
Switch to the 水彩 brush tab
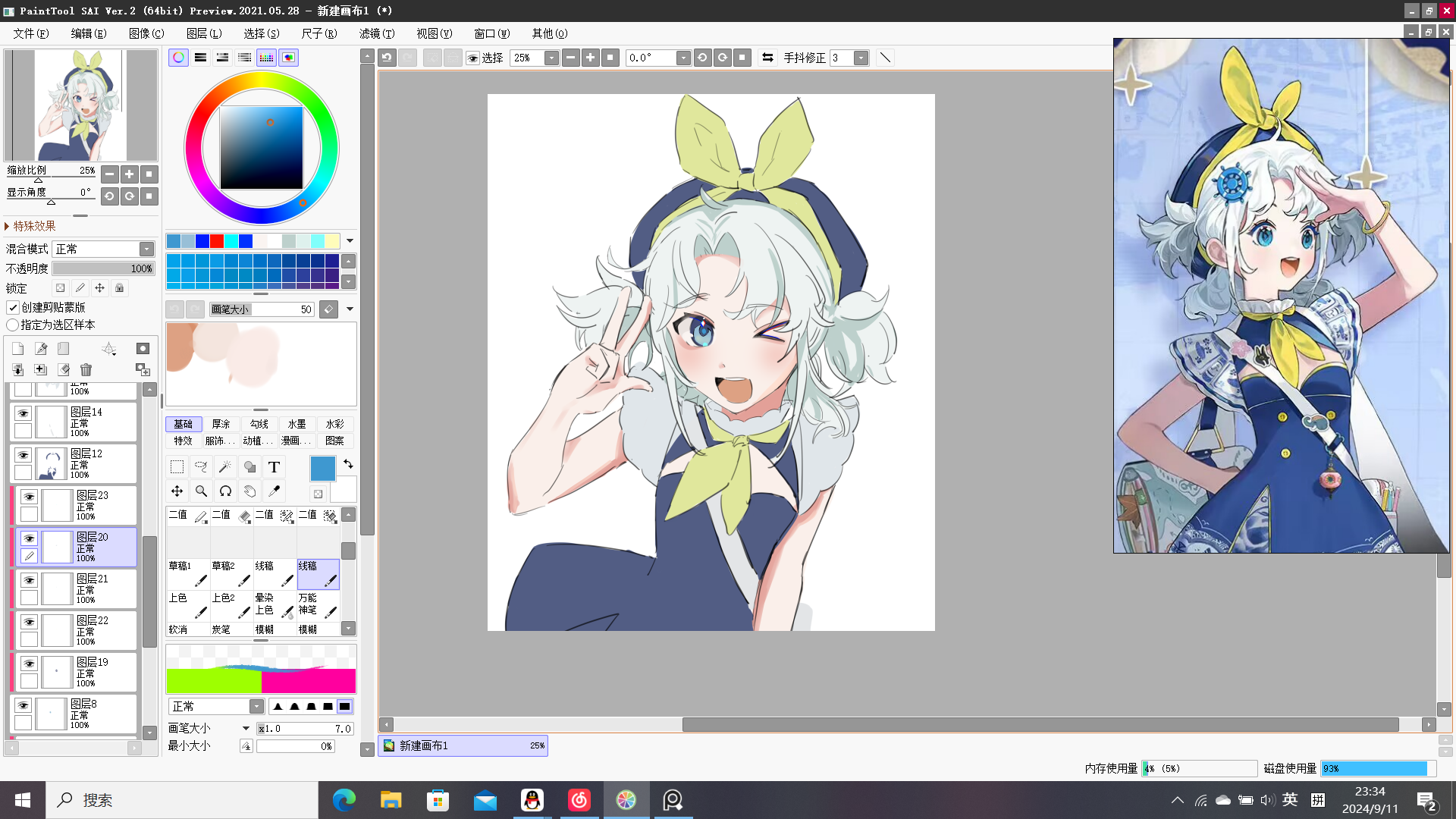pos(335,424)
